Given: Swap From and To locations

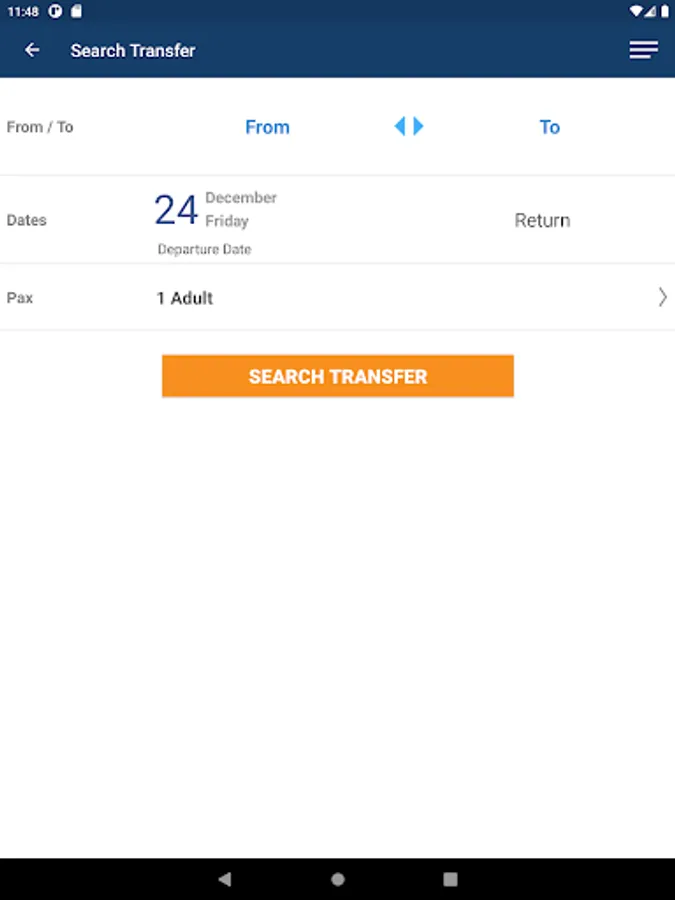Looking at the screenshot, I should click(409, 126).
